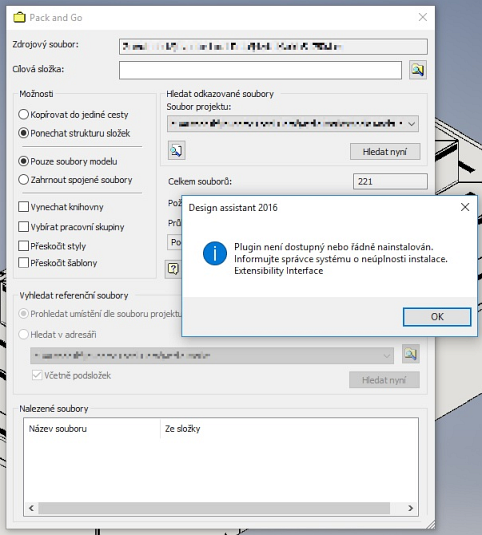Click the greyed Hledat nyní button under Vyhledat referenční soubory
482x535 pixels.
384,380
